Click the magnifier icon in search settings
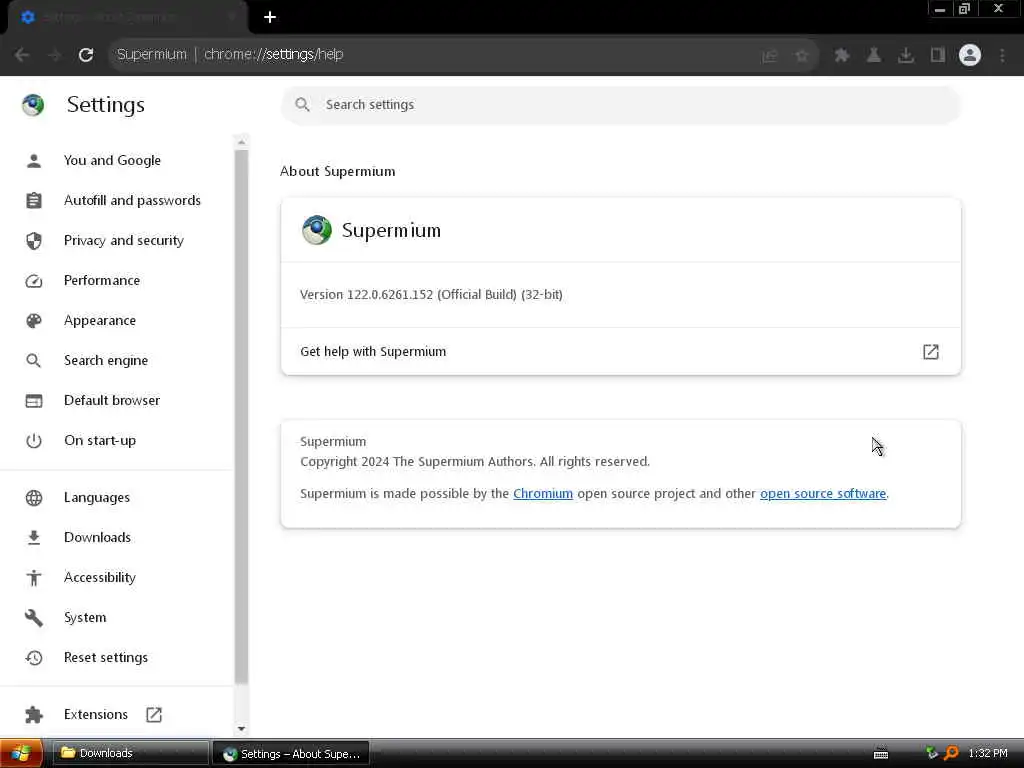The width and height of the screenshot is (1024, 768). 302,104
